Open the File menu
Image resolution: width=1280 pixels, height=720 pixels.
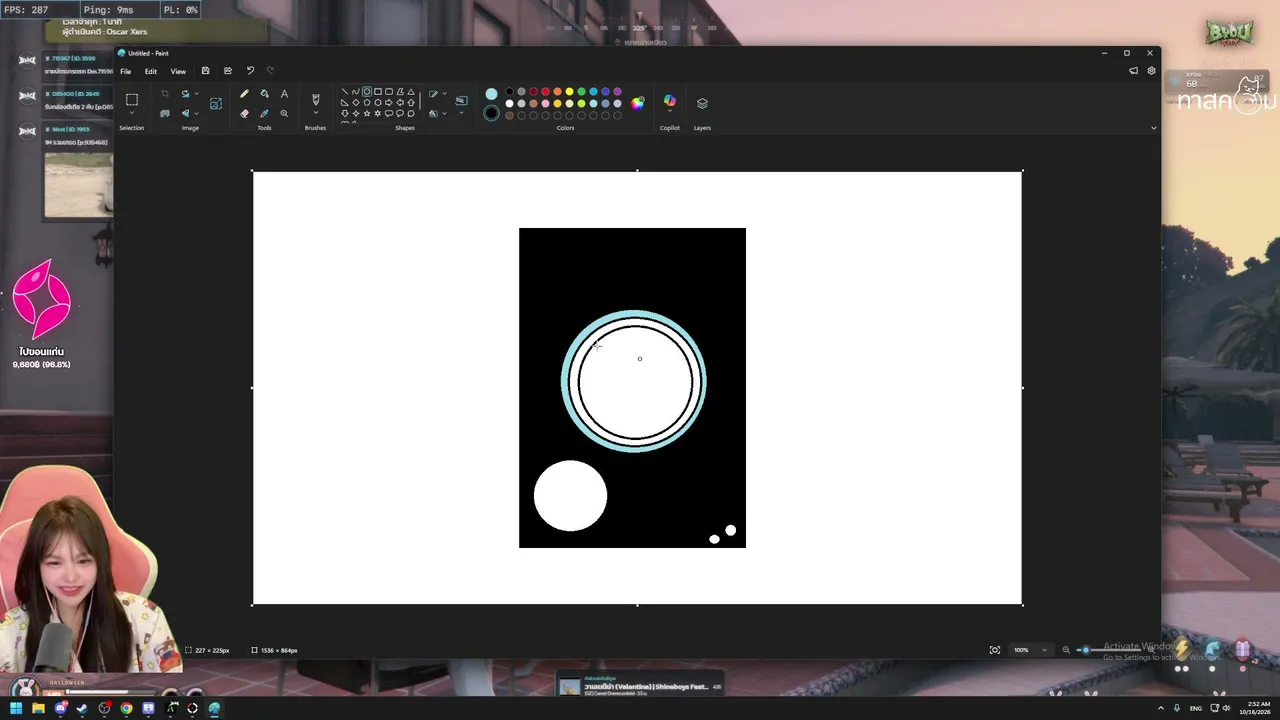[125, 71]
